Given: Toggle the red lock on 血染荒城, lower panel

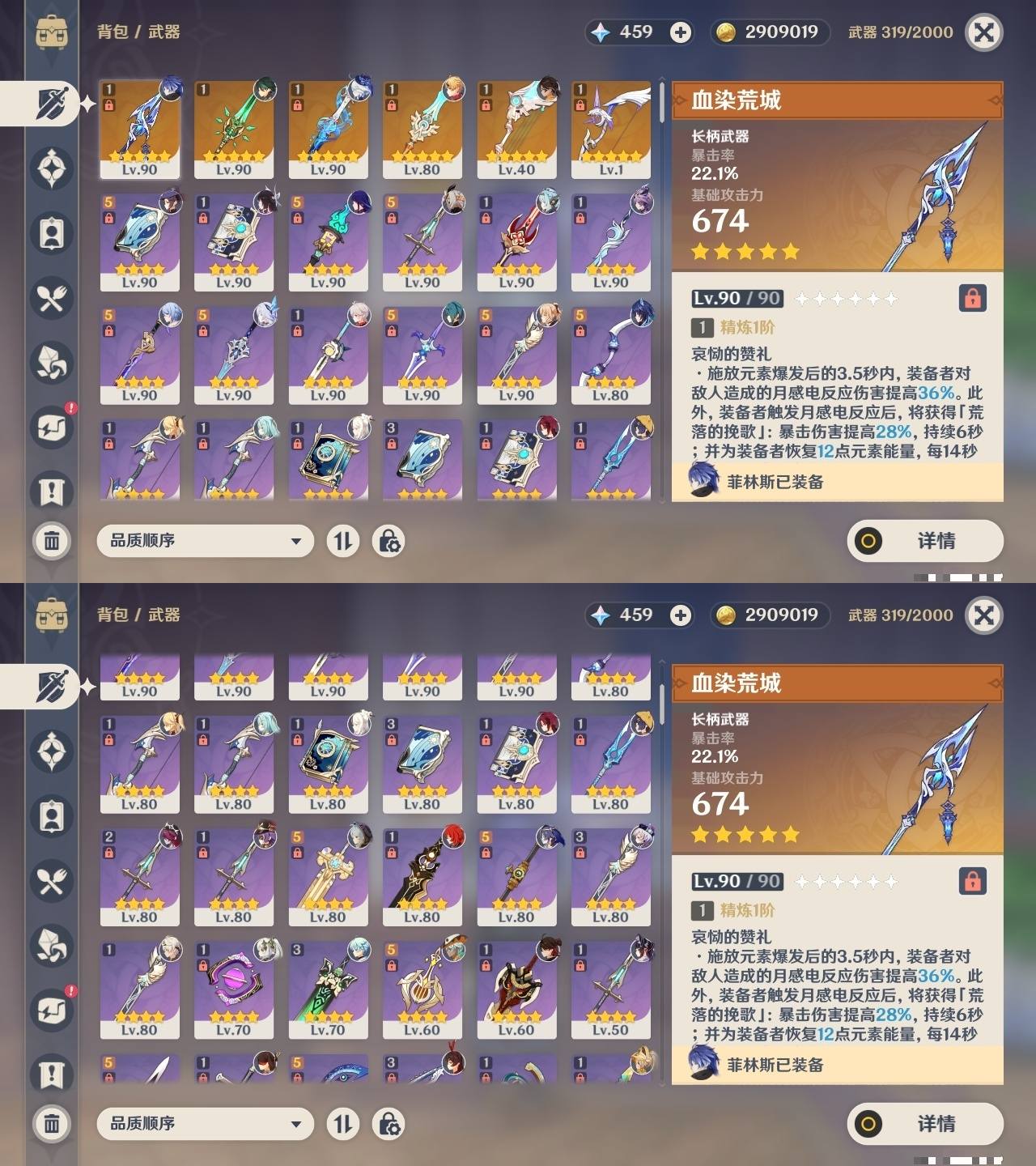Looking at the screenshot, I should click(972, 881).
